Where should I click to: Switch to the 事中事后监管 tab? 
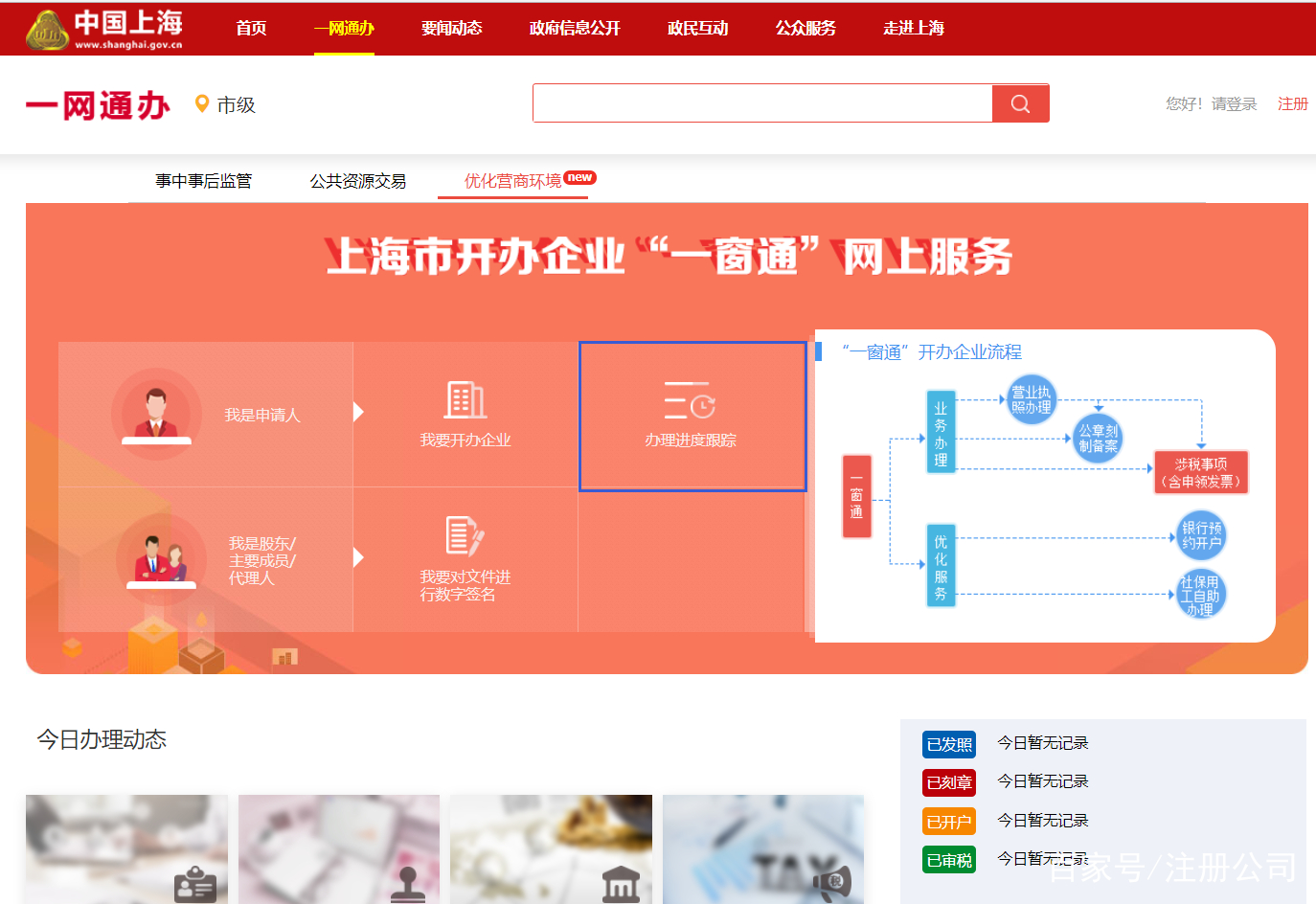click(203, 181)
